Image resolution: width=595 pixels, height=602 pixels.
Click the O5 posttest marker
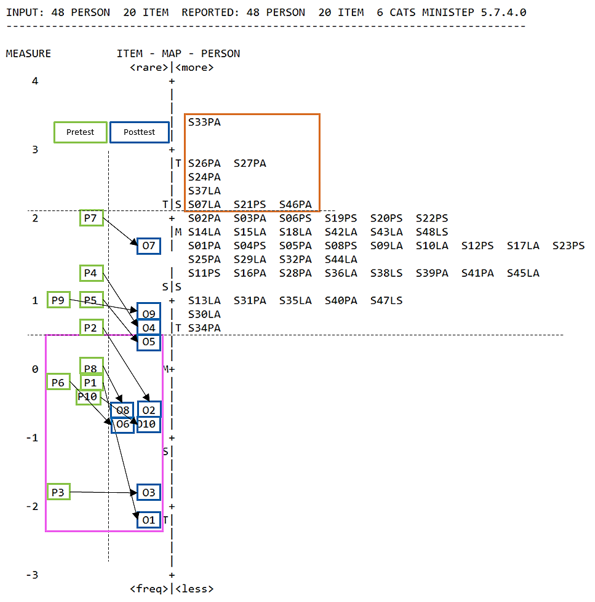[x=149, y=342]
